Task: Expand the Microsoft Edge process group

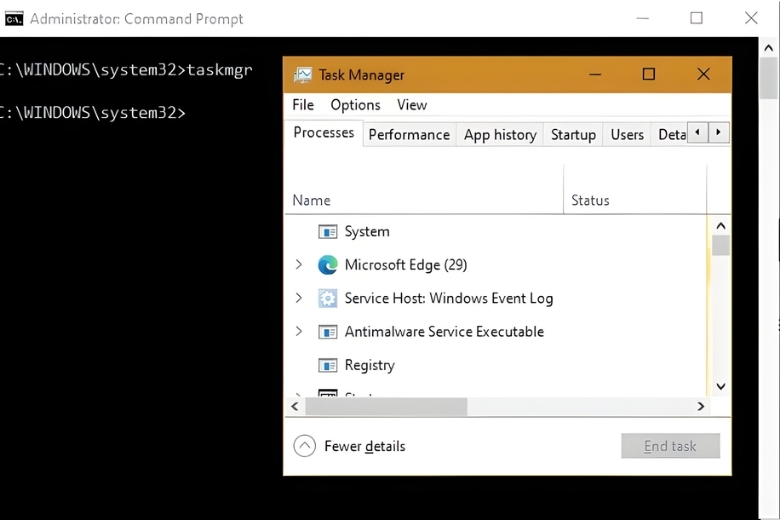Action: coord(298,265)
